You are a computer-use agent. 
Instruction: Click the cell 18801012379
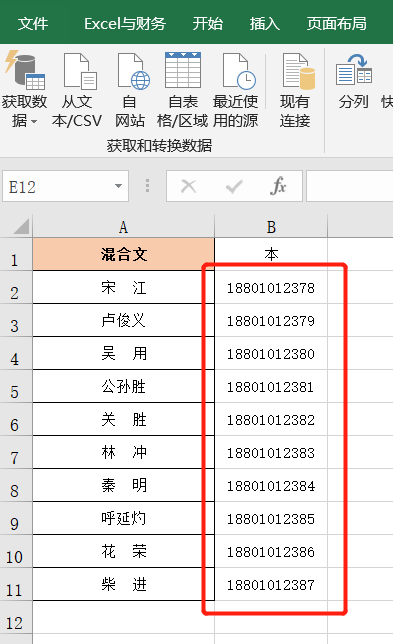tap(271, 320)
